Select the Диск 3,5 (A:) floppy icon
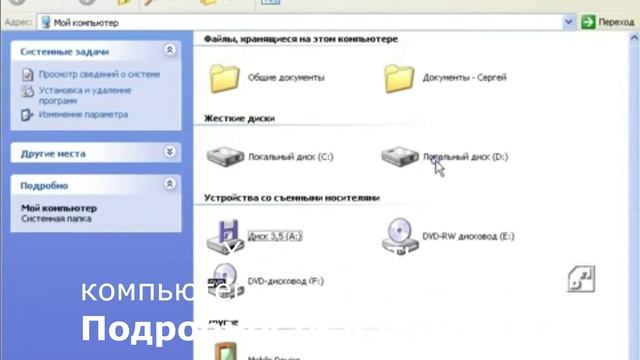Screen dimensions: 640x360 point(225,237)
